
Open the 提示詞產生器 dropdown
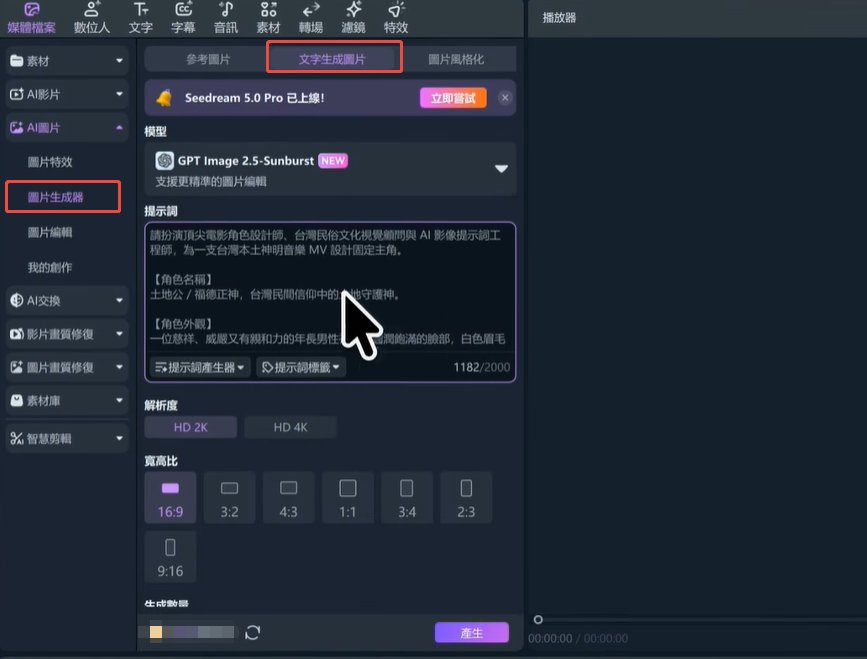[x=200, y=367]
